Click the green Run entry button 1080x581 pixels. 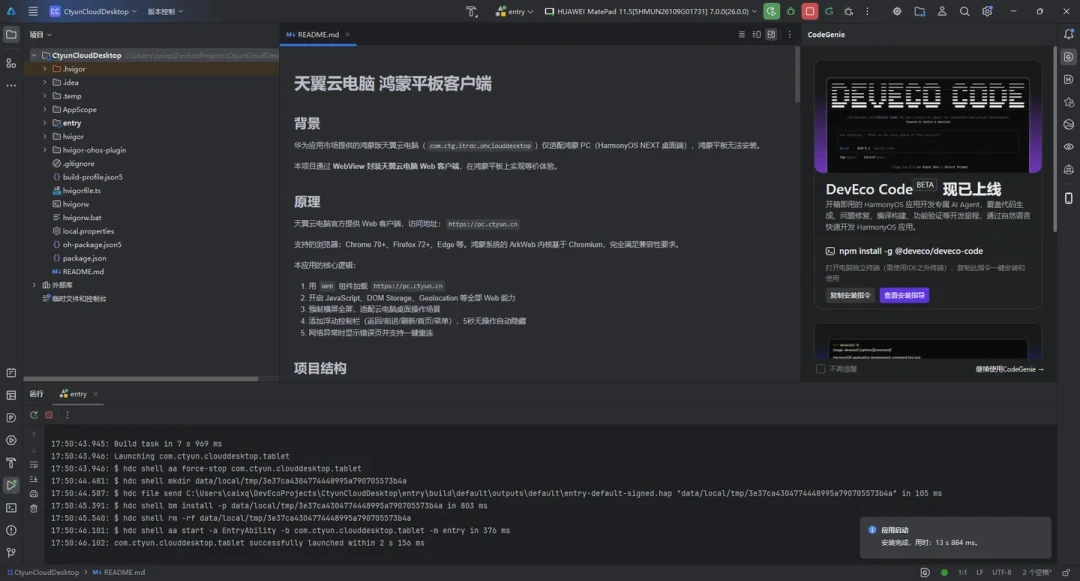pyautogui.click(x=771, y=11)
